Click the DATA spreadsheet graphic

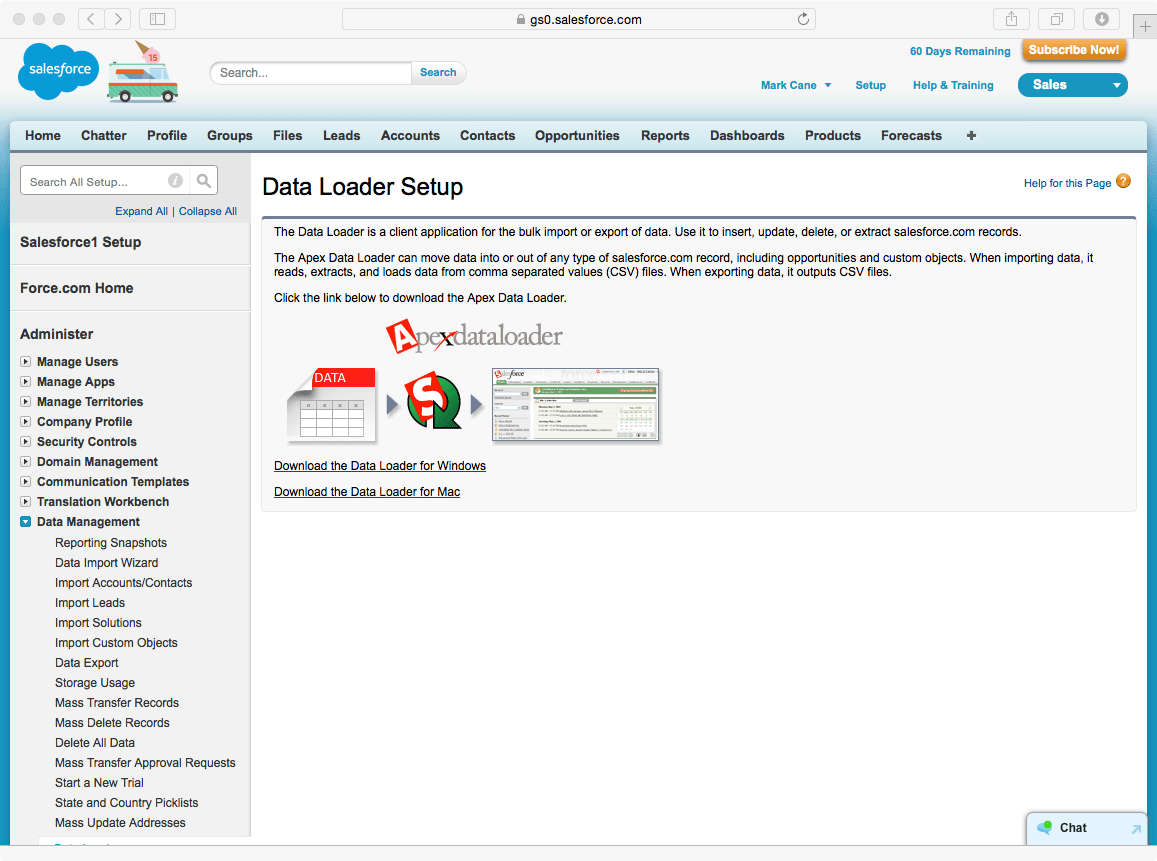pyautogui.click(x=332, y=404)
